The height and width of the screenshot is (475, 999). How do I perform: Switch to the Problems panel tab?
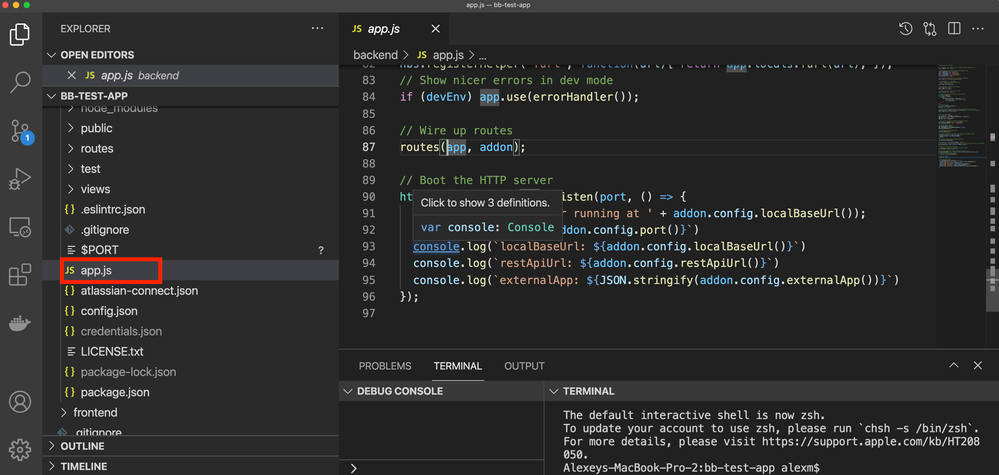coord(385,366)
